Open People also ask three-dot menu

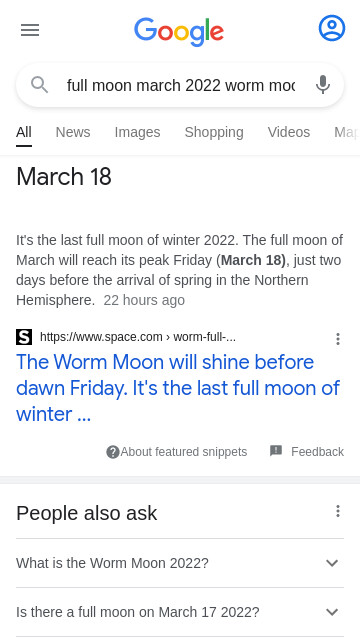(338, 511)
